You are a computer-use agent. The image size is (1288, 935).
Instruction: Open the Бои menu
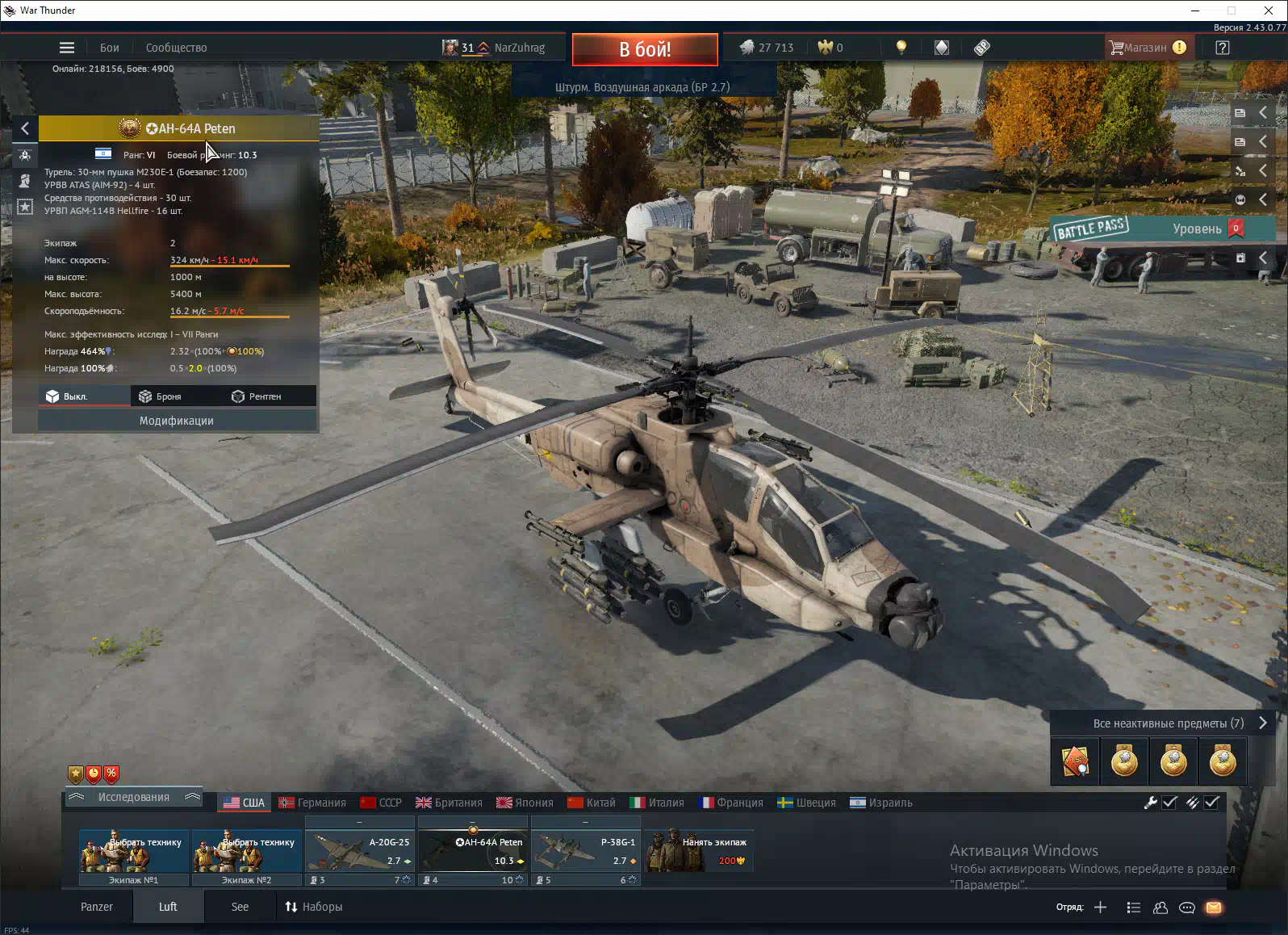[110, 48]
